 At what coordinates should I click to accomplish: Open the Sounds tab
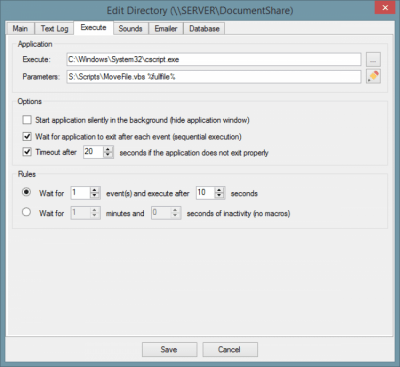[x=130, y=29]
